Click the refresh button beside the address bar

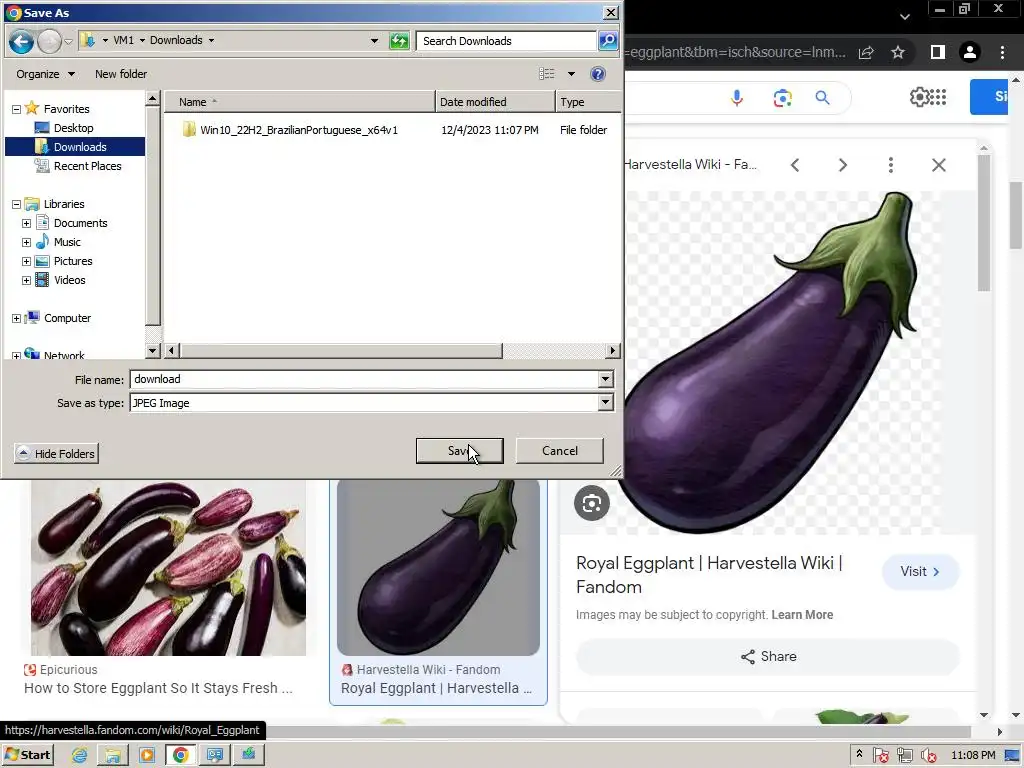pos(398,41)
